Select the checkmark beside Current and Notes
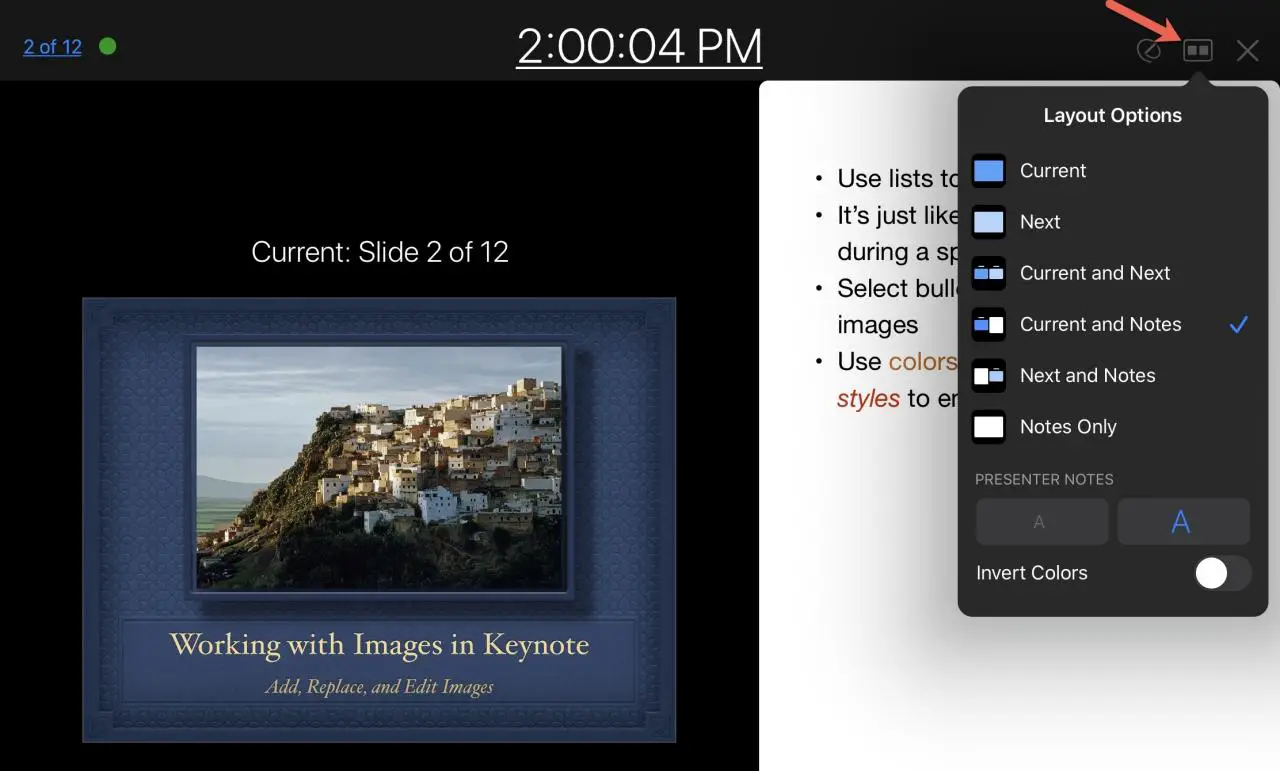 pyautogui.click(x=1238, y=324)
